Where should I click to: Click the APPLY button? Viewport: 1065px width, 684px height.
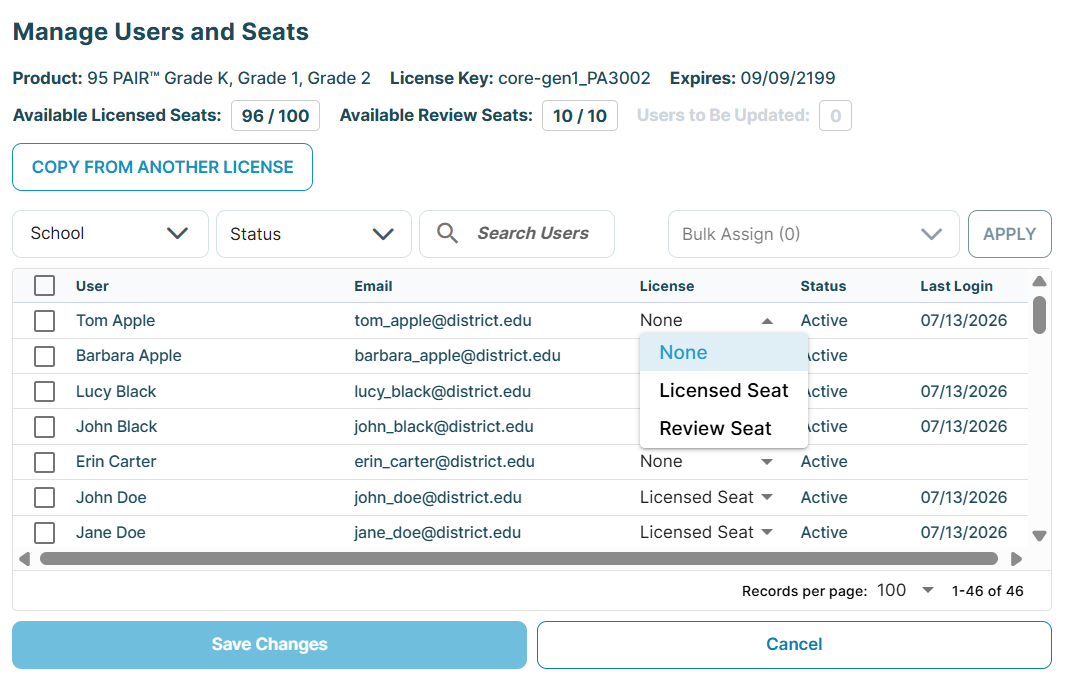pos(1009,234)
